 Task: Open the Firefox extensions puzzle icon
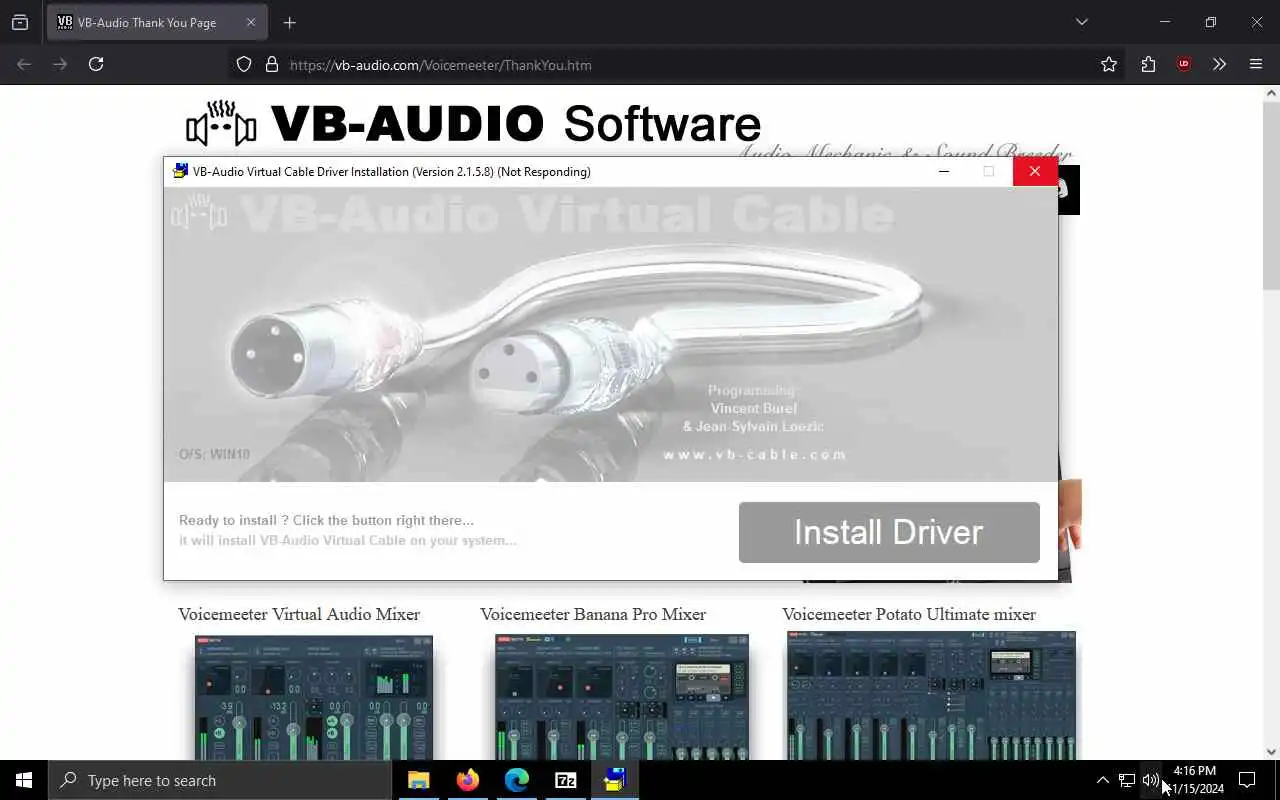pos(1148,64)
